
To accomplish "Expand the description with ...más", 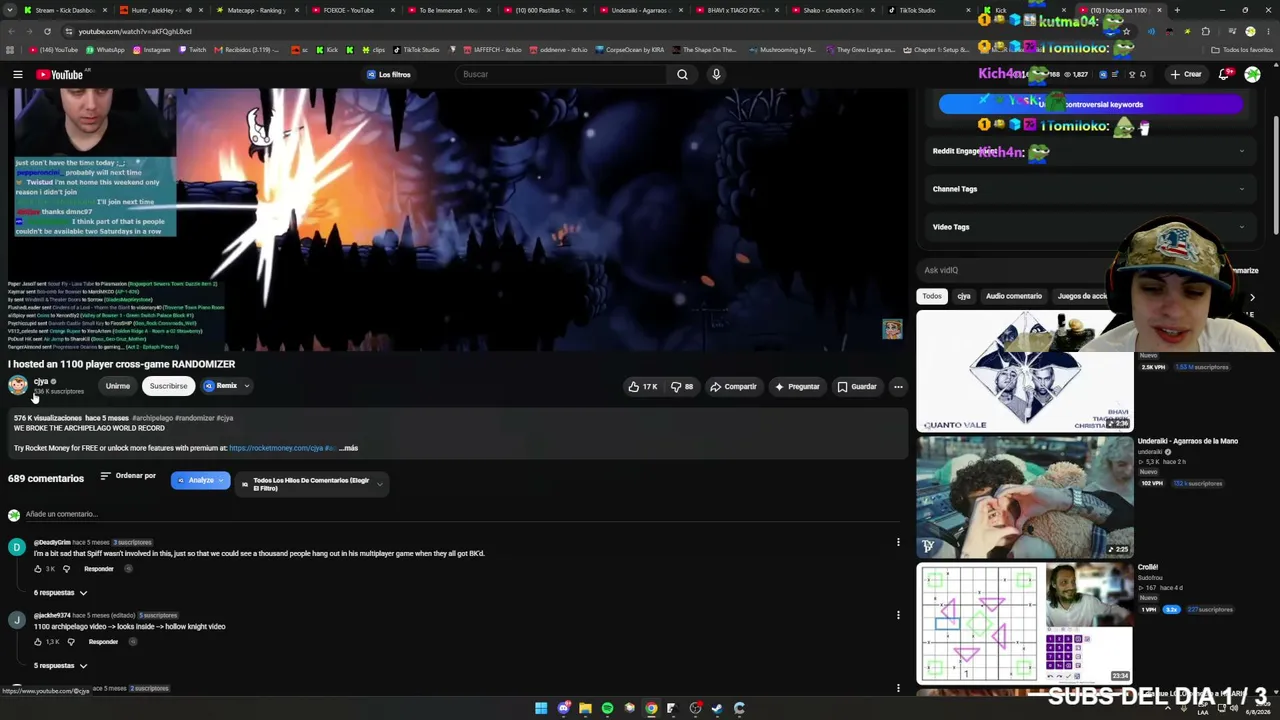I will pos(349,448).
